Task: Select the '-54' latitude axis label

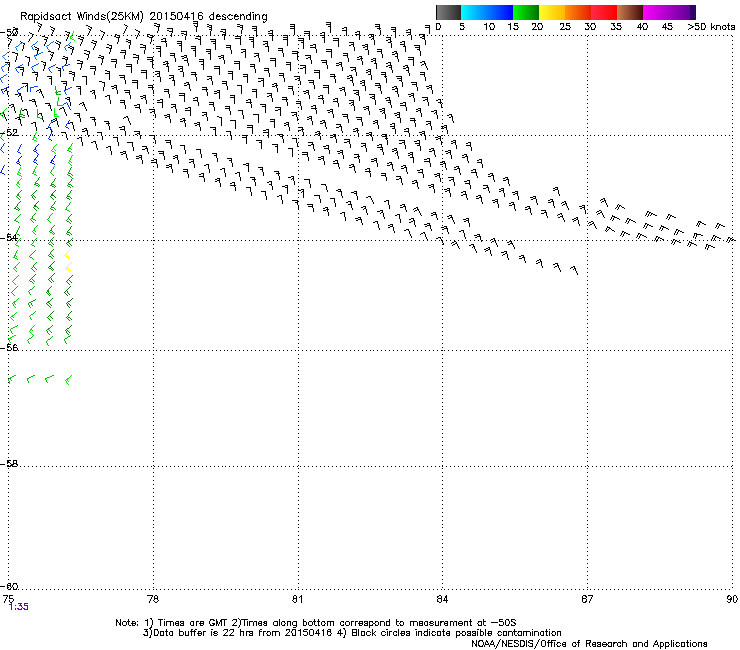Action: pyautogui.click(x=9, y=237)
